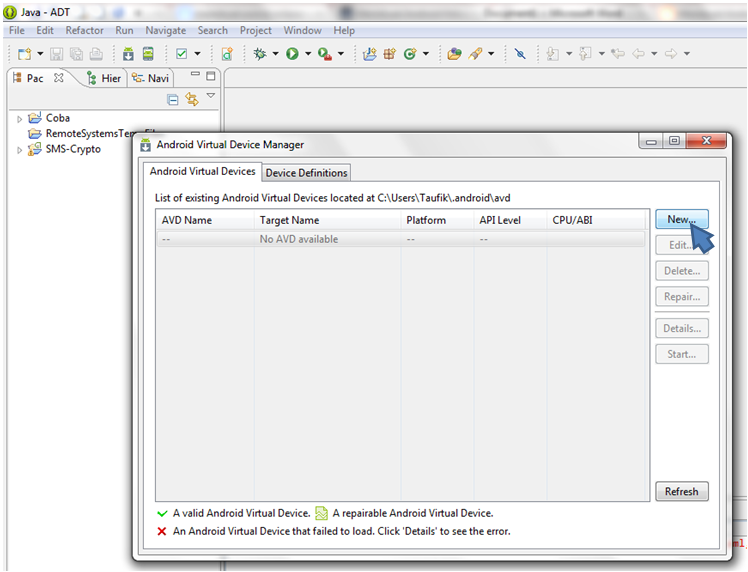This screenshot has width=748, height=572.
Task: Click the Open Type folder icon
Action: point(454,54)
